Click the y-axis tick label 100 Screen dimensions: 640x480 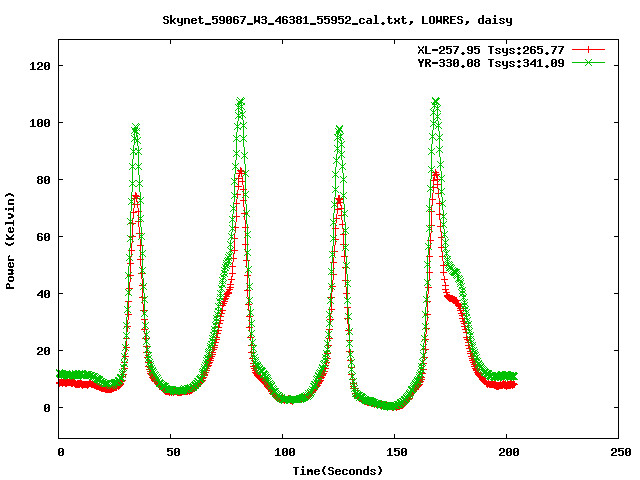pos(40,123)
